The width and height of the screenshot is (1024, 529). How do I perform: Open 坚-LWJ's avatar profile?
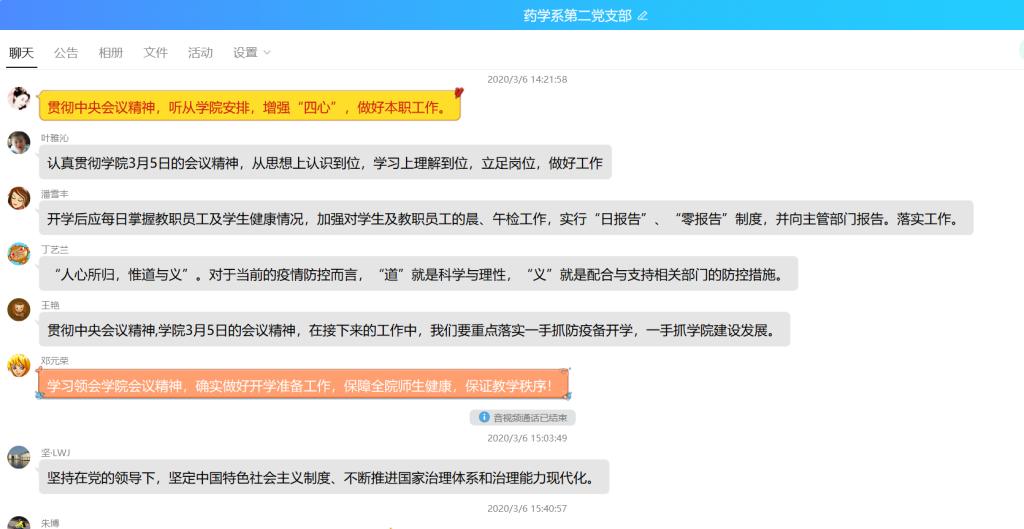coord(19,458)
